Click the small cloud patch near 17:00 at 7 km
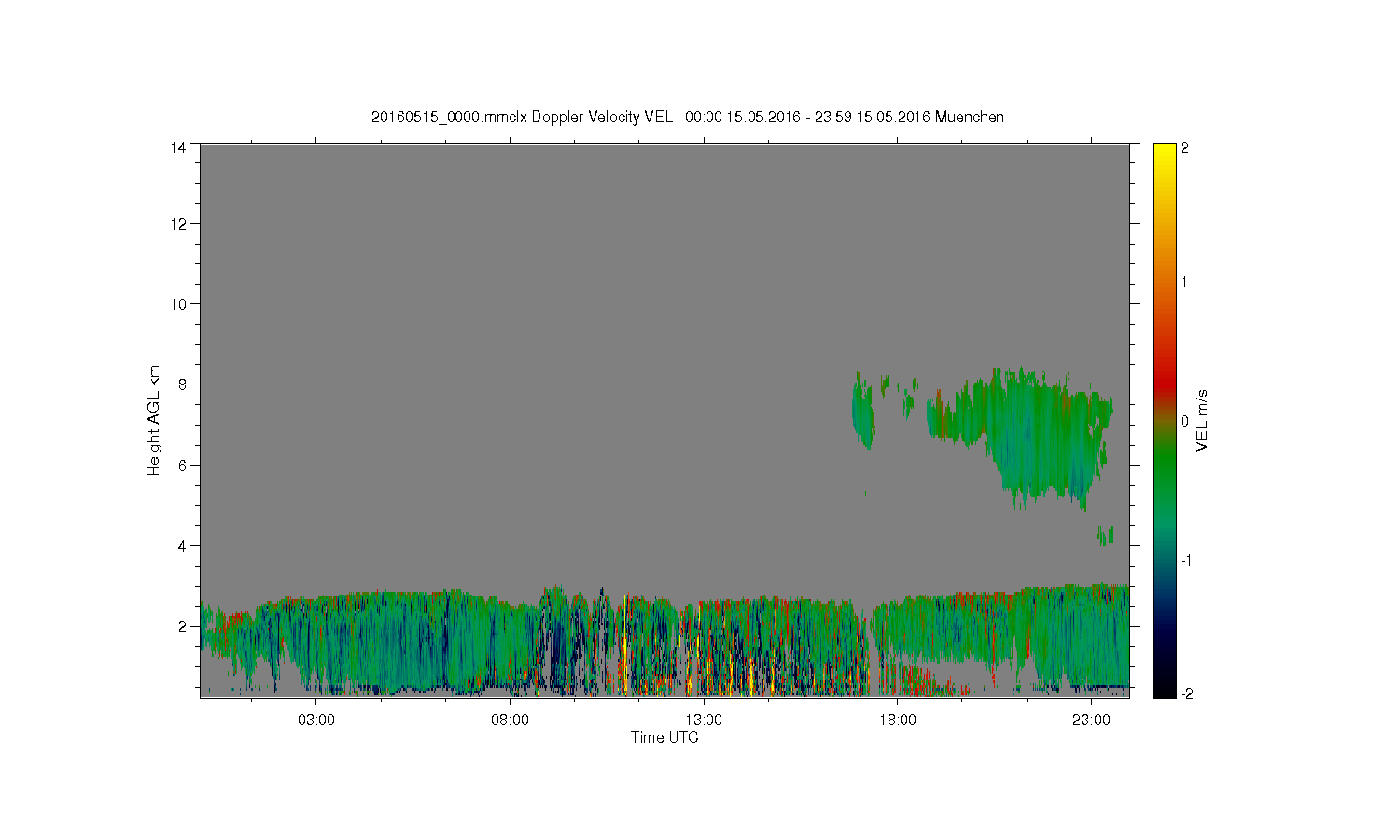This screenshot has height=840, width=1400. [x=862, y=411]
